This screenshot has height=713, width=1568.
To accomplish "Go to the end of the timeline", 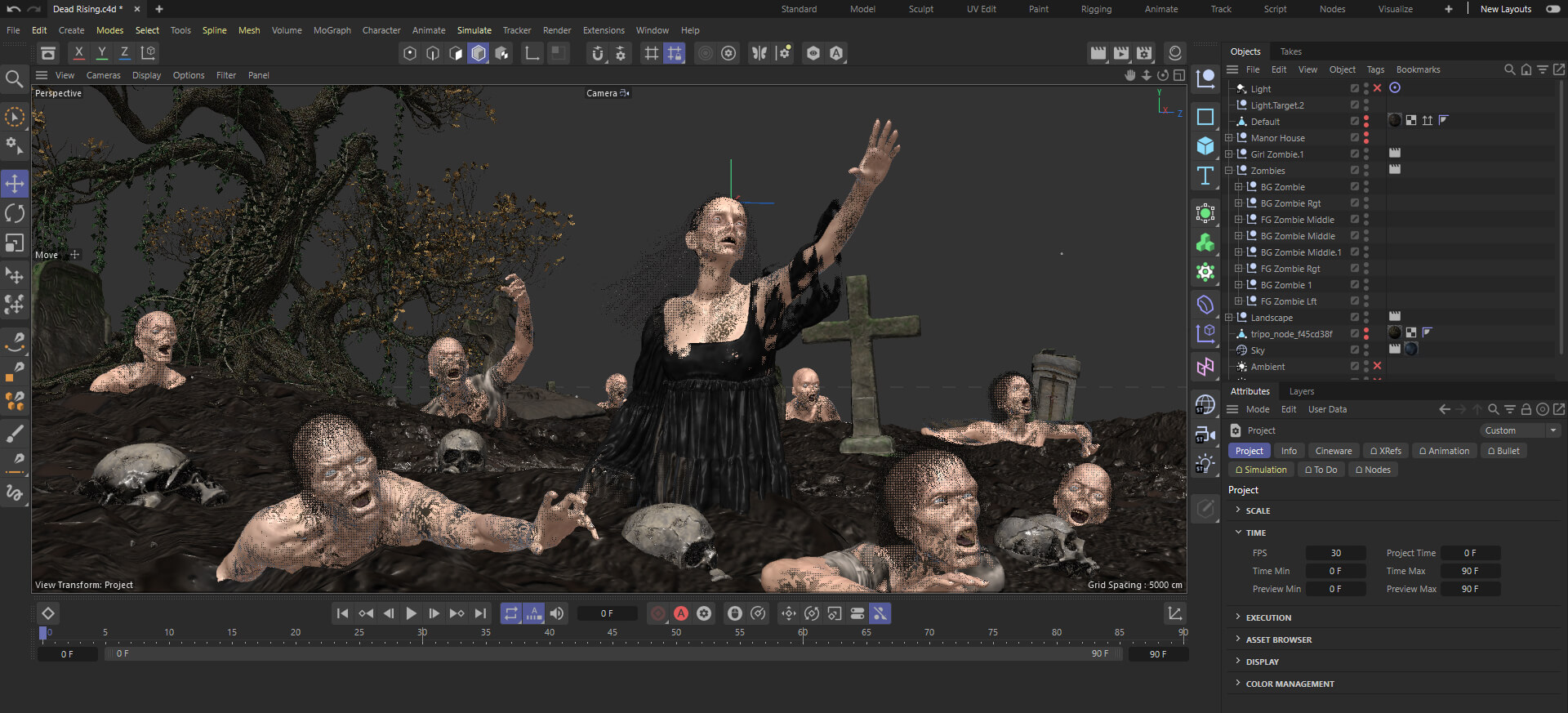I will click(x=480, y=613).
